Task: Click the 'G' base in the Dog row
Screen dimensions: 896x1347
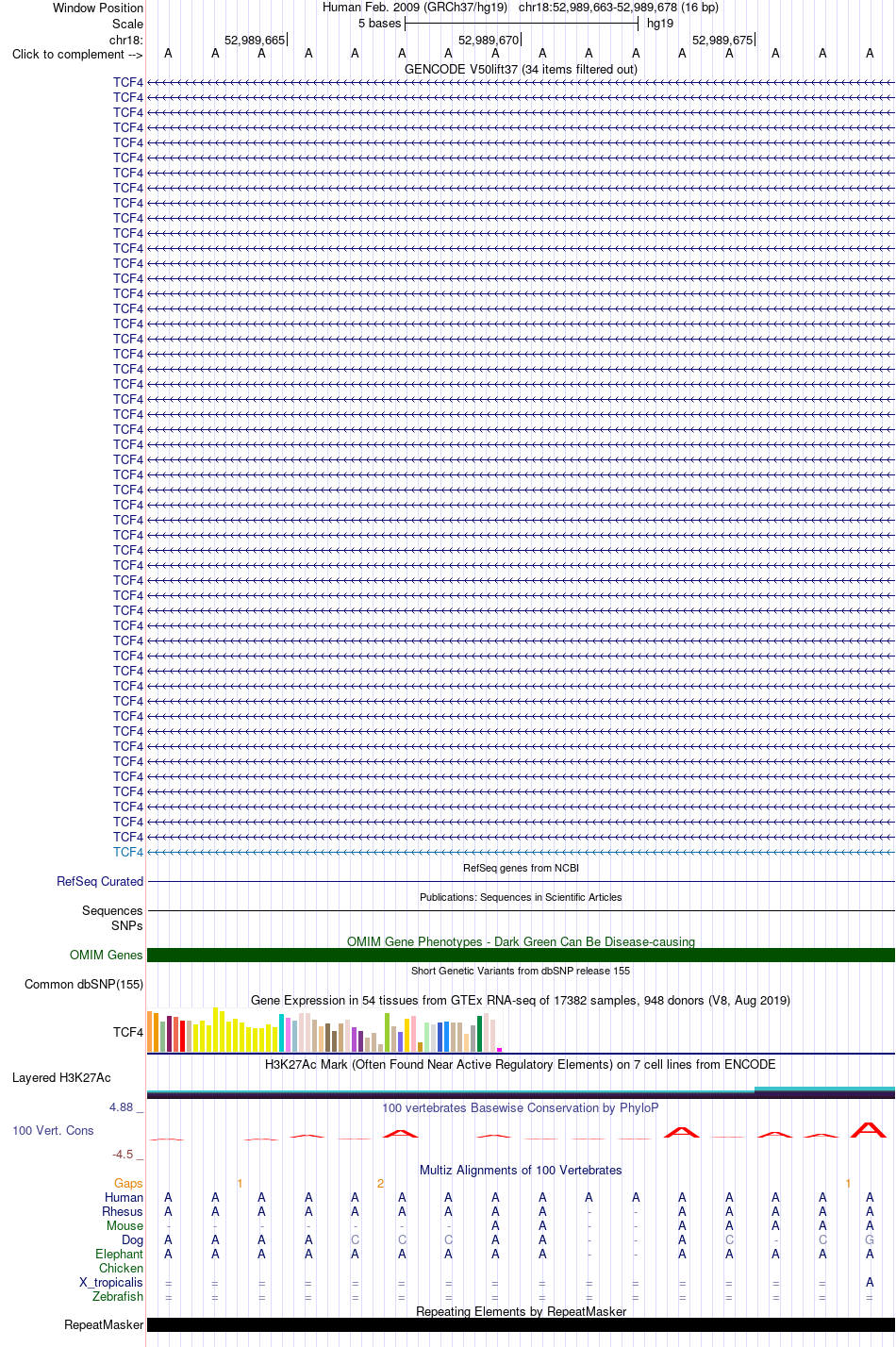Action: pyautogui.click(x=870, y=1239)
